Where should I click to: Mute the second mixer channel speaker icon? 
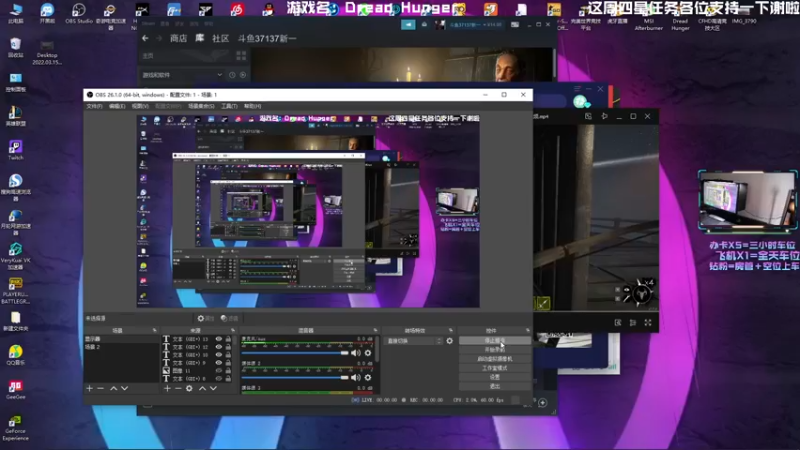(x=356, y=378)
